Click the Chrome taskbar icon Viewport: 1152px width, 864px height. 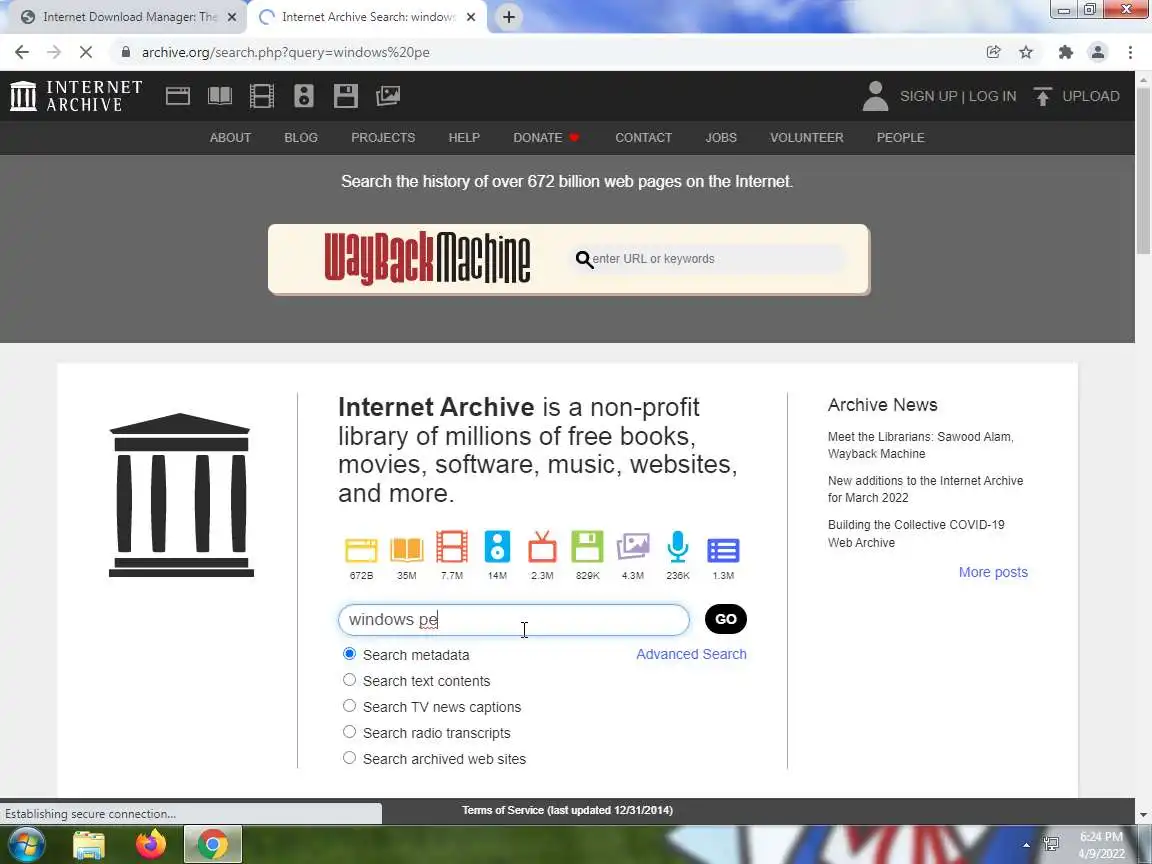[212, 844]
